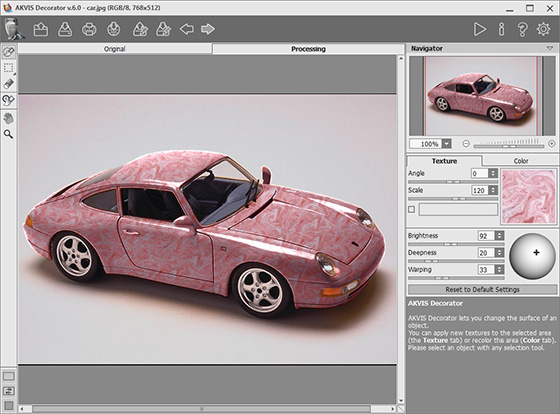Click the Redo right arrow icon
Image resolution: width=560 pixels, height=414 pixels.
tap(208, 29)
